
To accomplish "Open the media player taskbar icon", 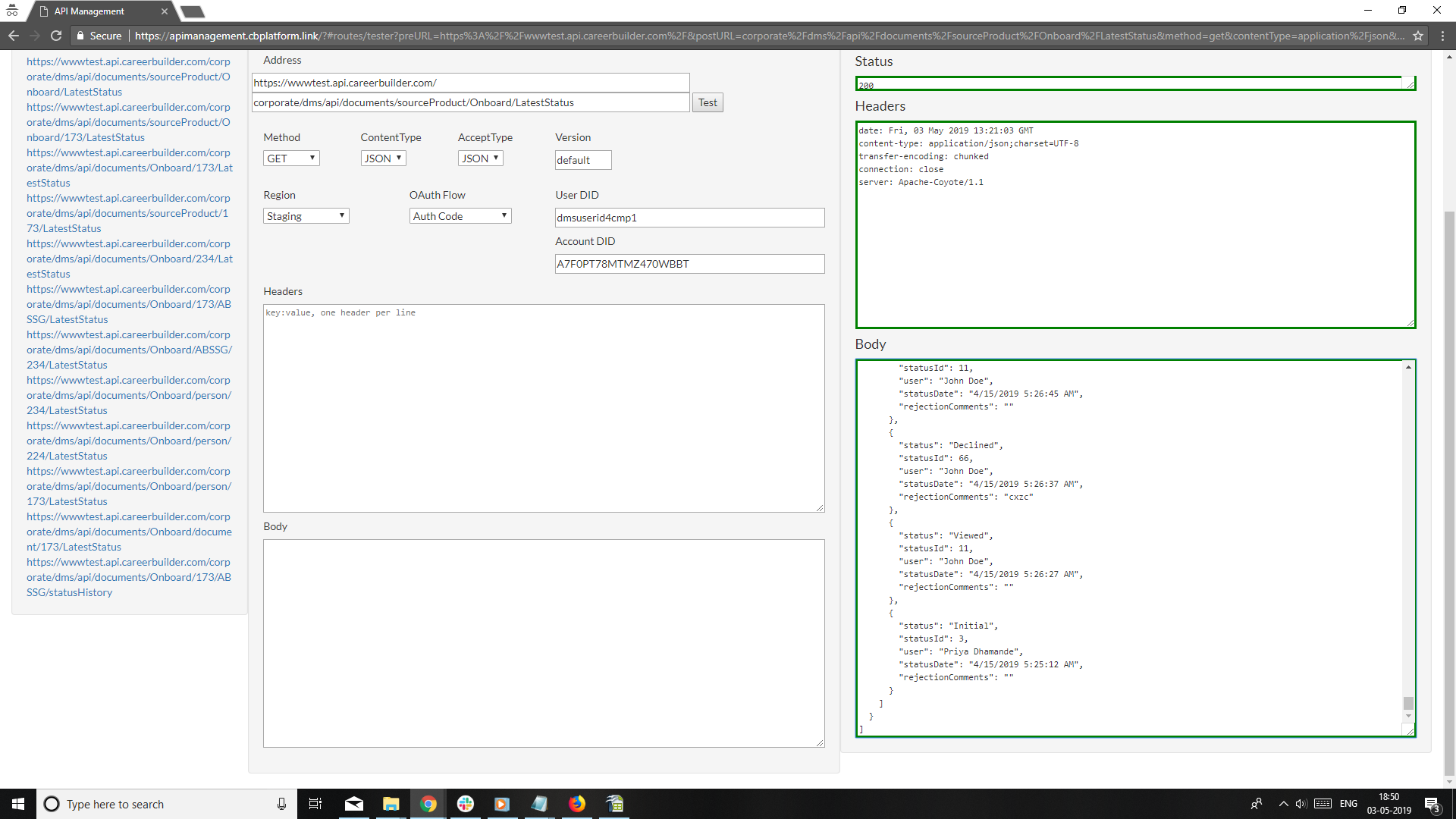I will [x=502, y=804].
